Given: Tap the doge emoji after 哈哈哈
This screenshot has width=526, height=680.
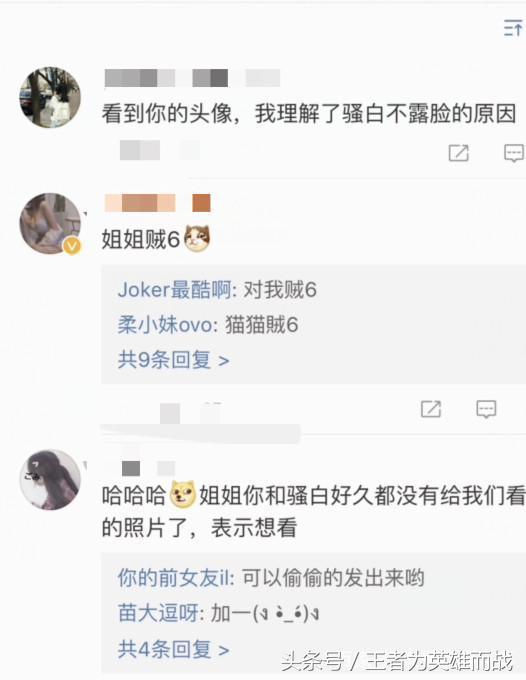Looking at the screenshot, I should coord(183,495).
